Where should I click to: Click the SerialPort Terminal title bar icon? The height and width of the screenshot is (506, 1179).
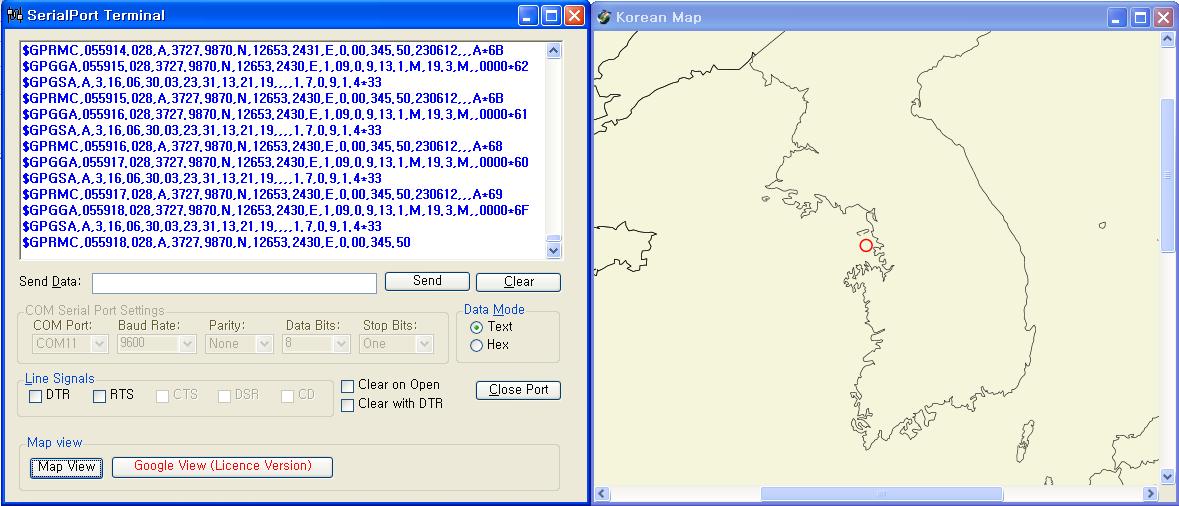pos(14,15)
